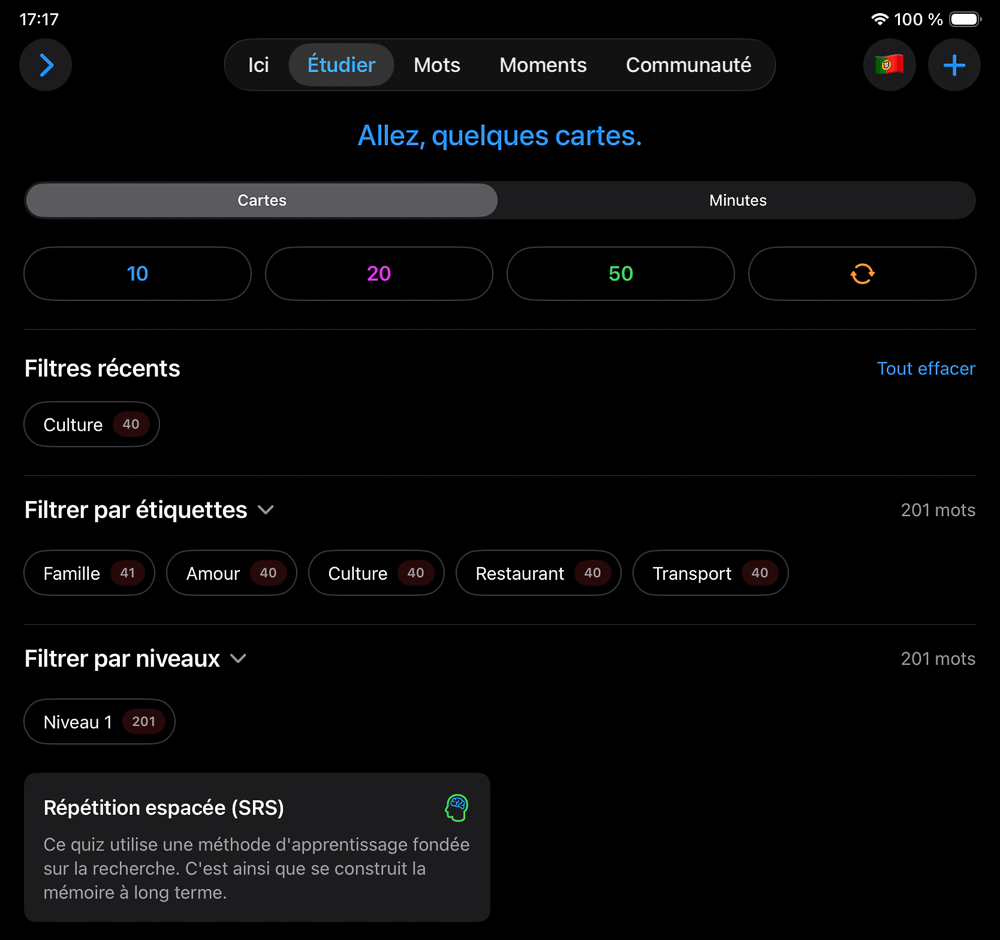Select the Niveau 1 level filter
The image size is (1000, 940).
click(x=99, y=722)
